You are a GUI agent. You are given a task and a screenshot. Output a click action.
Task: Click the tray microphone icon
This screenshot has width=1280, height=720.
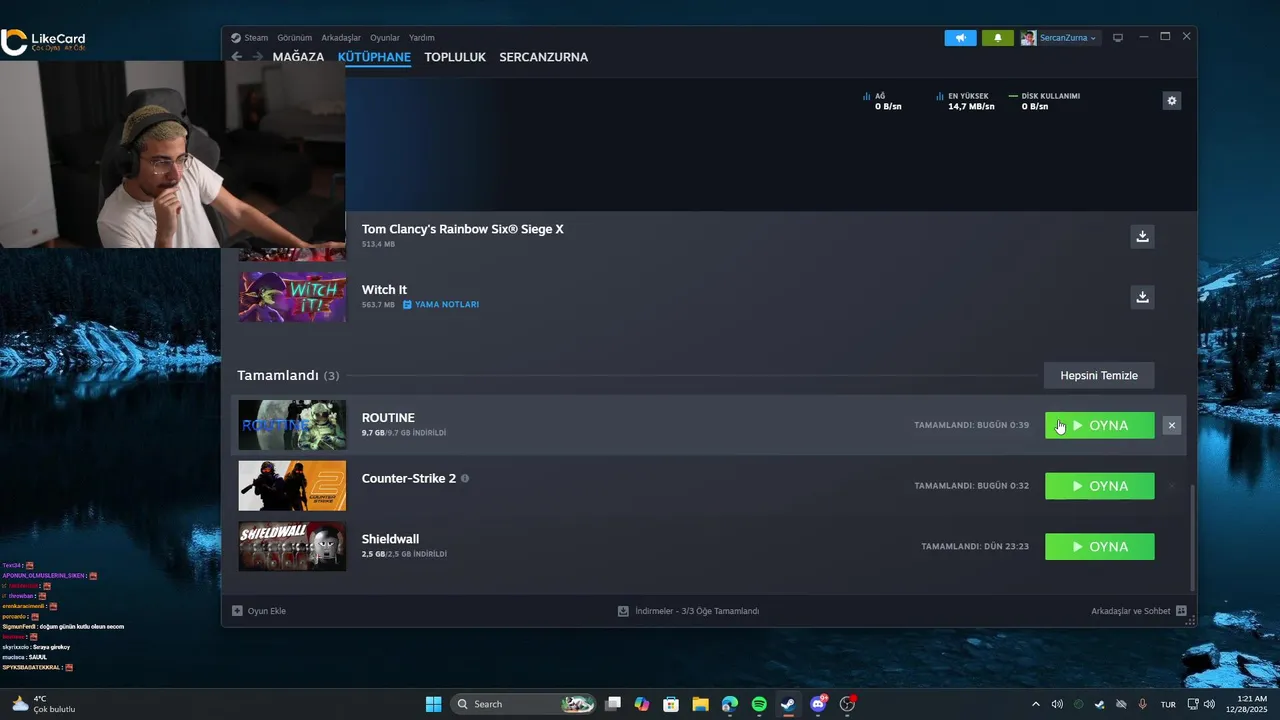point(1143,704)
